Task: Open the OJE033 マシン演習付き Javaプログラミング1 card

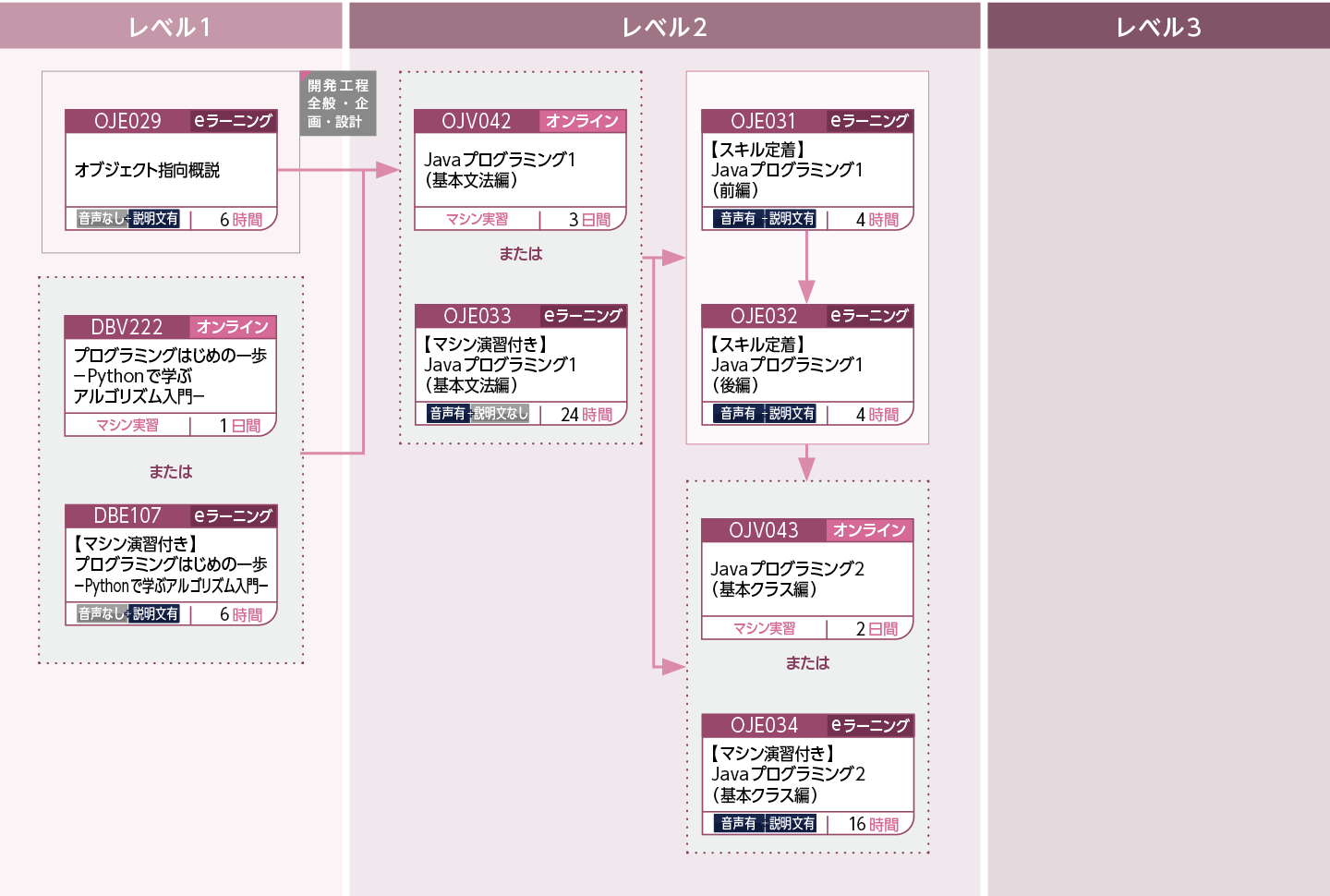Action: point(521,365)
